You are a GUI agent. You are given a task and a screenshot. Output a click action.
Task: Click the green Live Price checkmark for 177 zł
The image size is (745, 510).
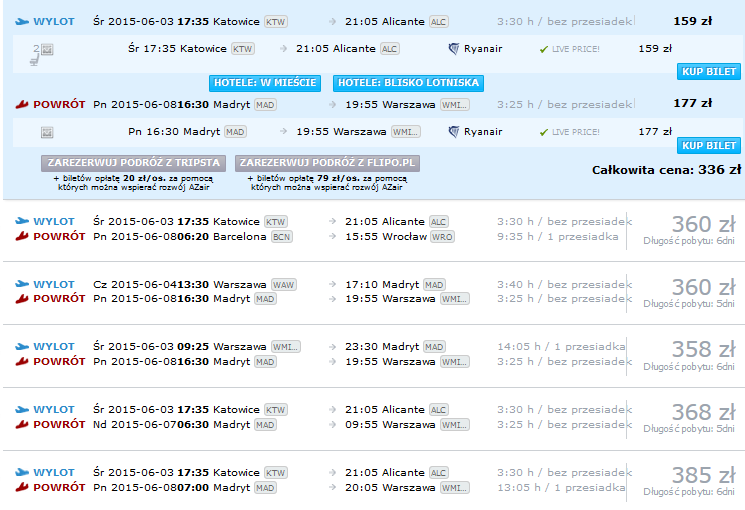(x=544, y=132)
